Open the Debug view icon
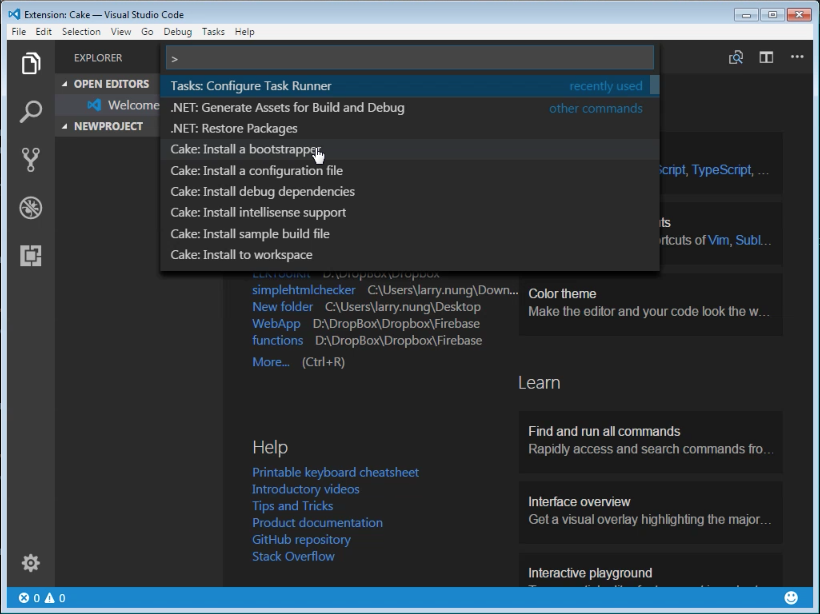Viewport: 820px width, 614px height. (31, 208)
